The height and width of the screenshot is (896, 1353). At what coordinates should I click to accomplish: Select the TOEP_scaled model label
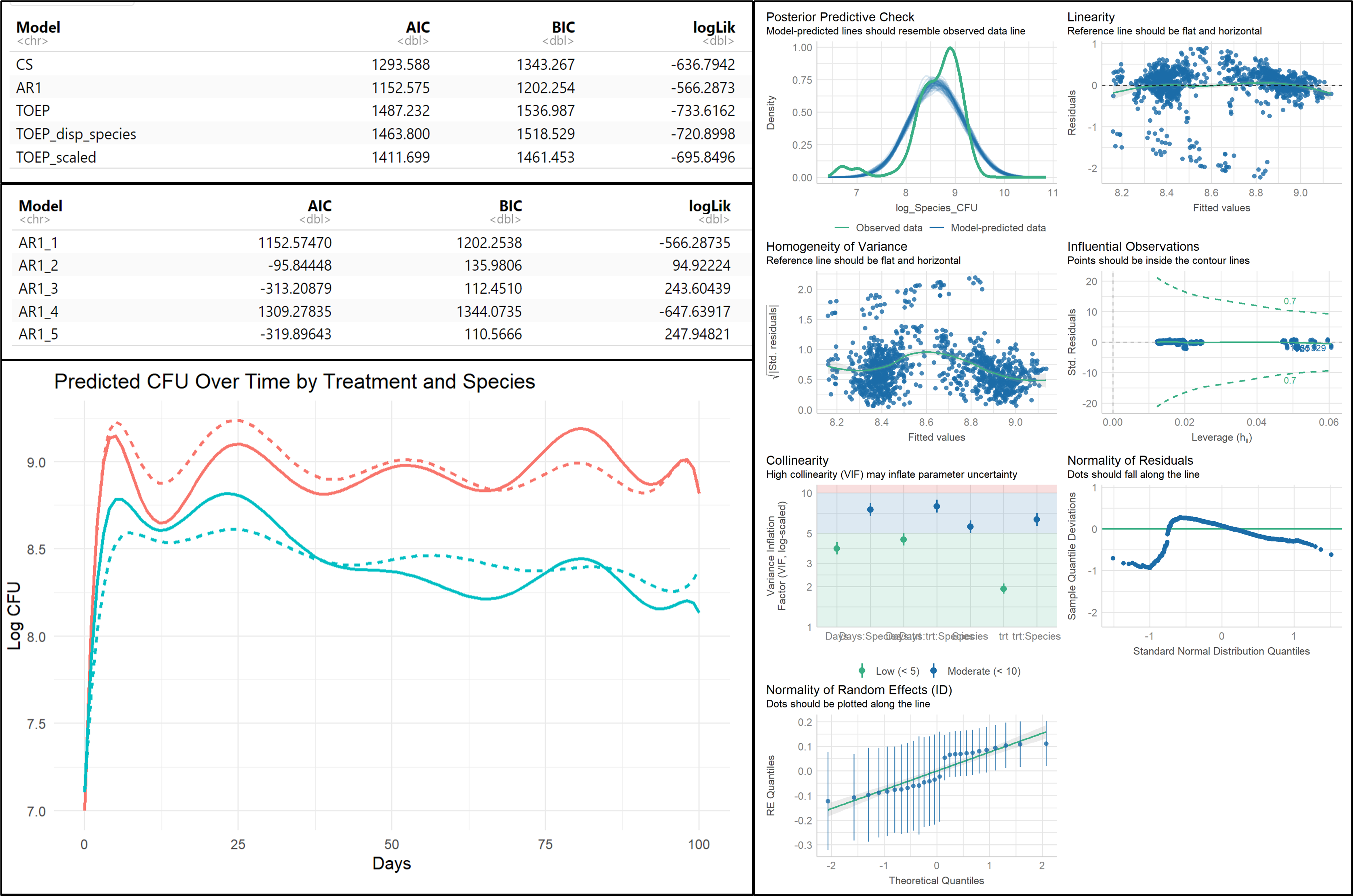[x=56, y=158]
